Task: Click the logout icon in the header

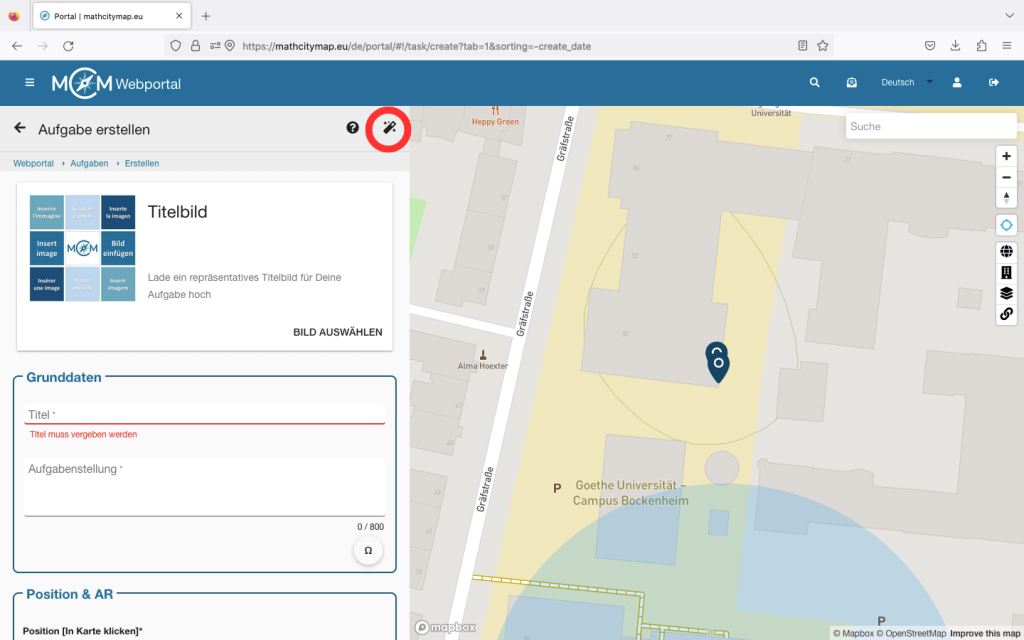Action: [x=993, y=83]
